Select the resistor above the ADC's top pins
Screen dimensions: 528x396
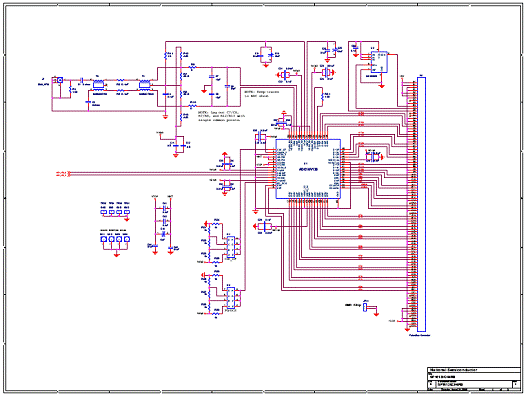[322, 97]
